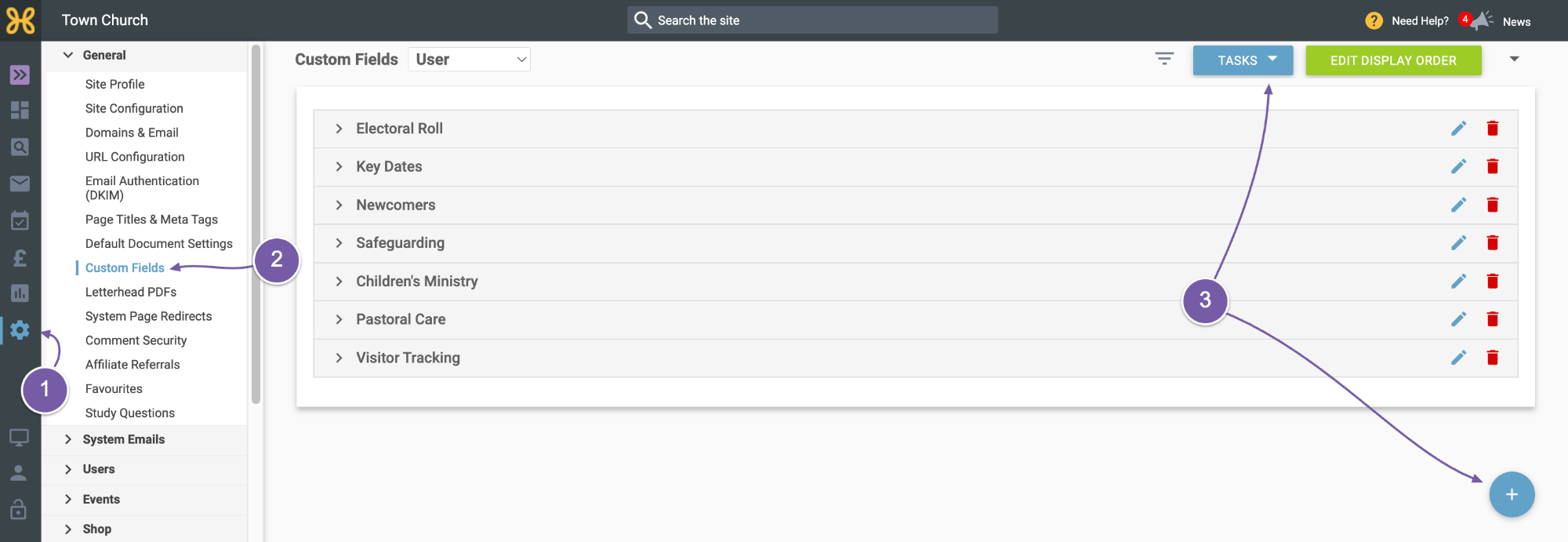Screen dimensions: 1568x542
Task: Open the mail envelope icon in sidebar
Action: [20, 184]
